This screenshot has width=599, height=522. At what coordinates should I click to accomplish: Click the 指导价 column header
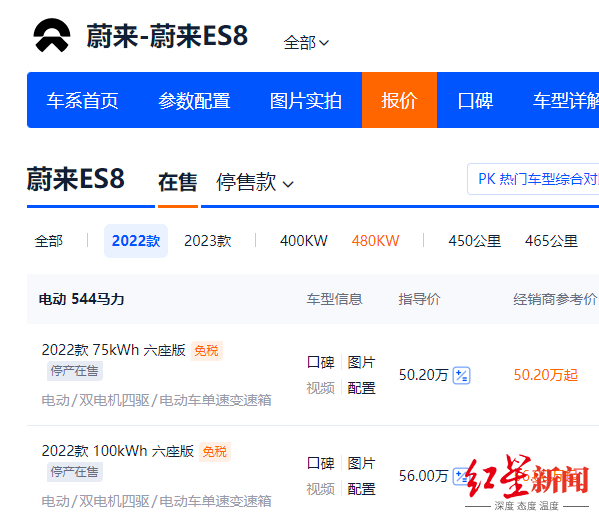coord(419,299)
